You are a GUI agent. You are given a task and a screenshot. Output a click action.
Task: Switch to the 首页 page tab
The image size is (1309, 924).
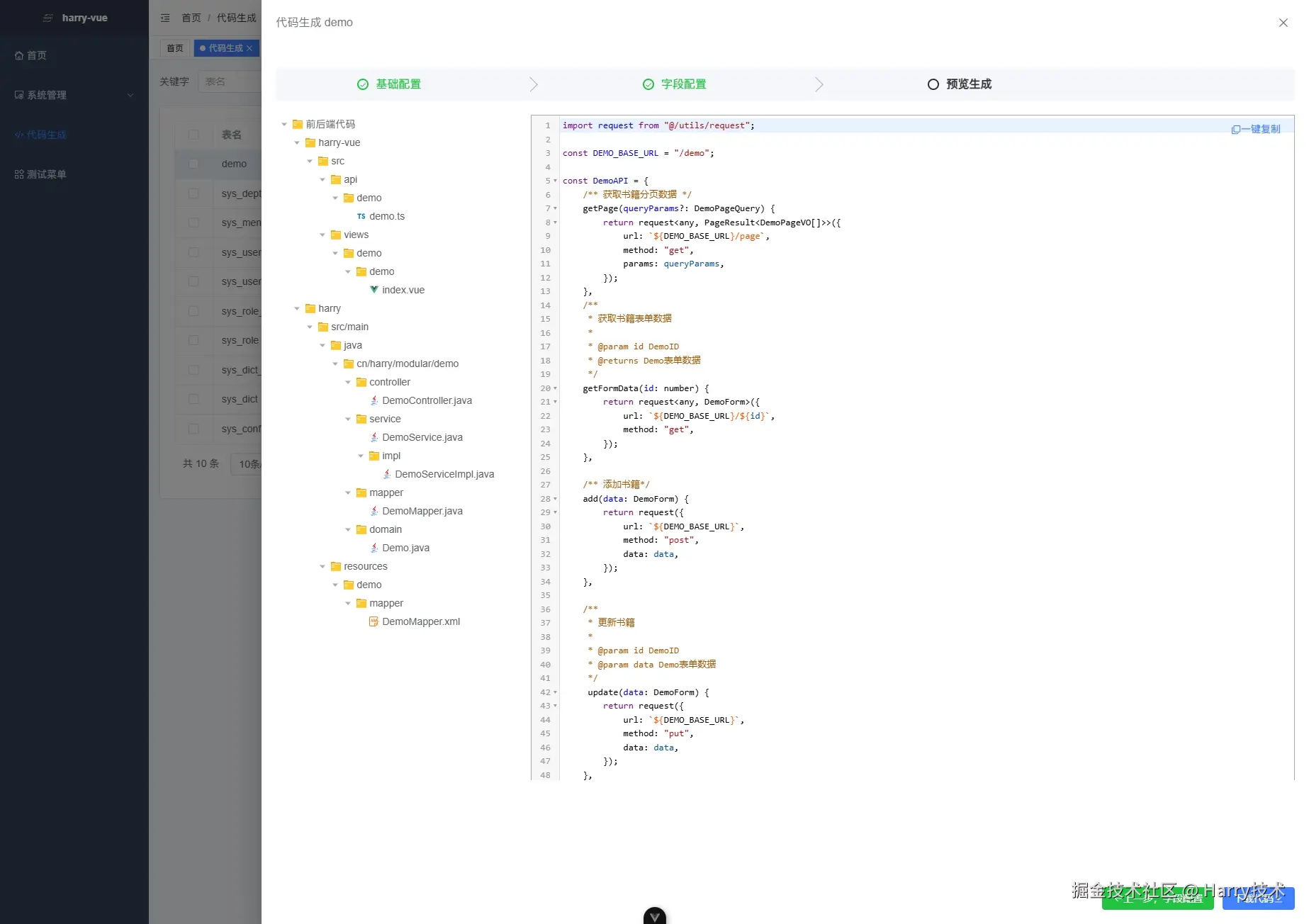[x=175, y=48]
